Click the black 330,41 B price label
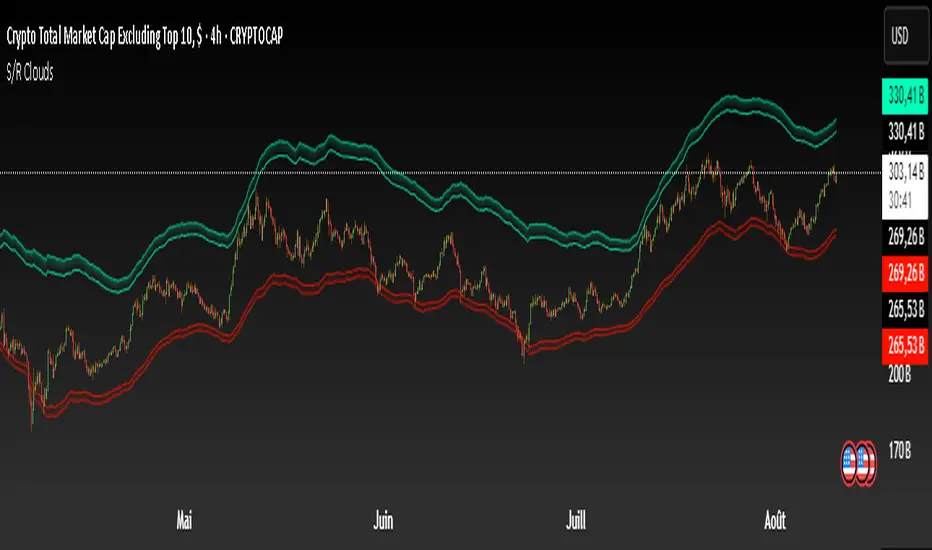 905,131
